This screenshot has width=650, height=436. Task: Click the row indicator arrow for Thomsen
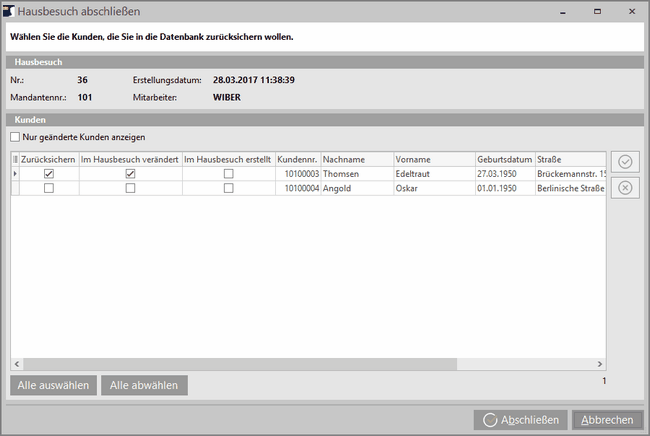[14, 174]
